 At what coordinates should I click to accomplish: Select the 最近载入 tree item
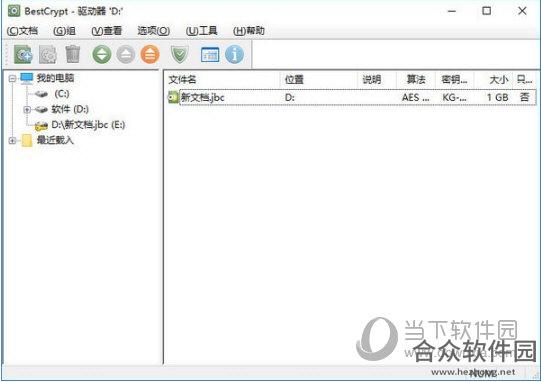pyautogui.click(x=55, y=140)
